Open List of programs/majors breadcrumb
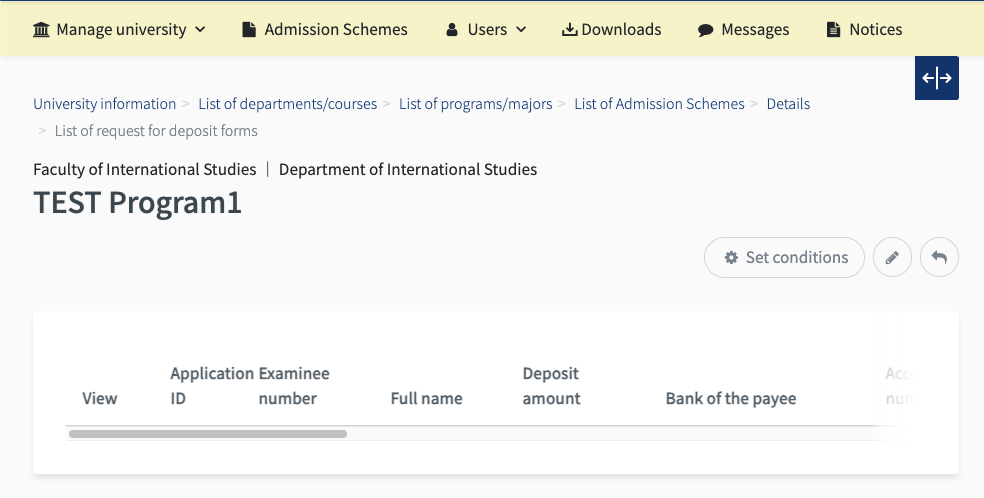 tap(475, 104)
